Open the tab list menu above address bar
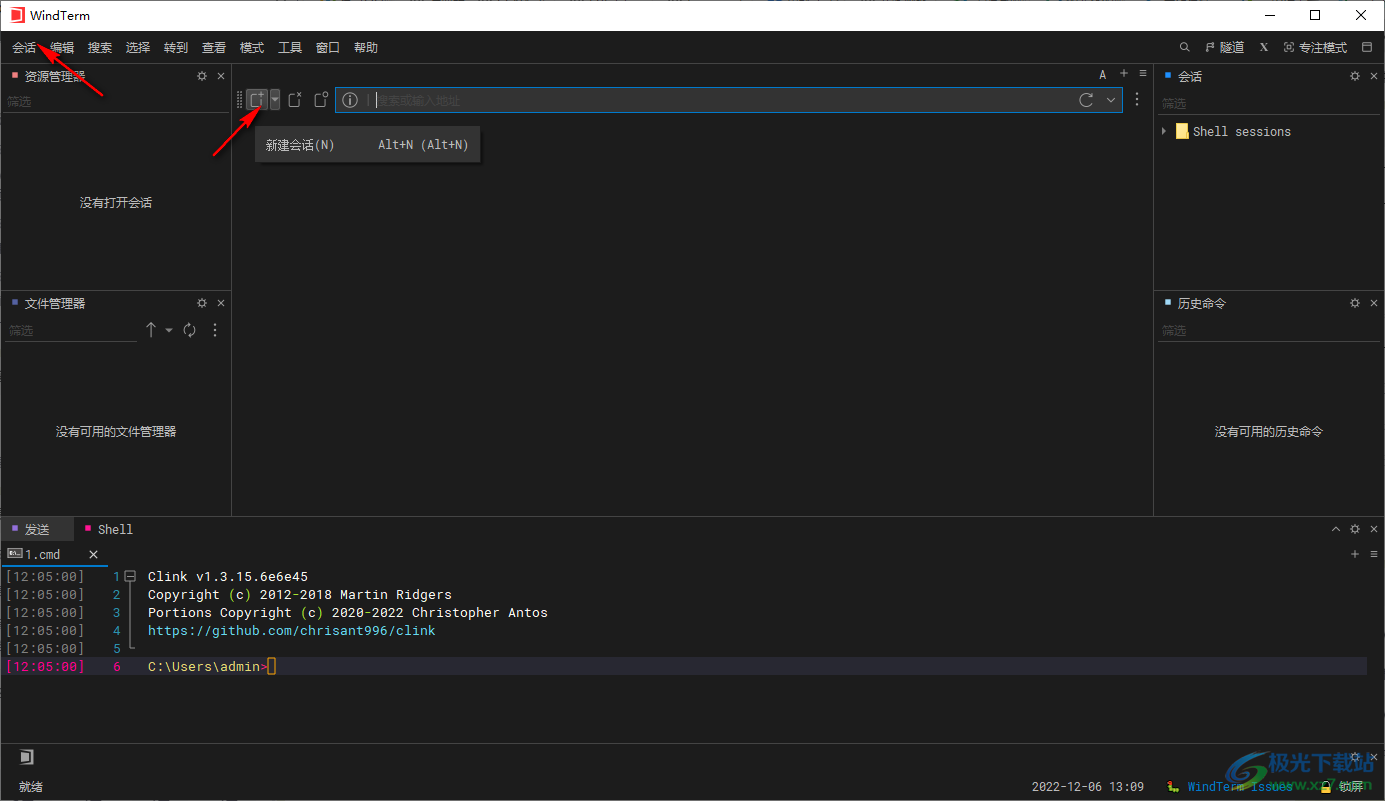The image size is (1385, 801). click(1143, 73)
